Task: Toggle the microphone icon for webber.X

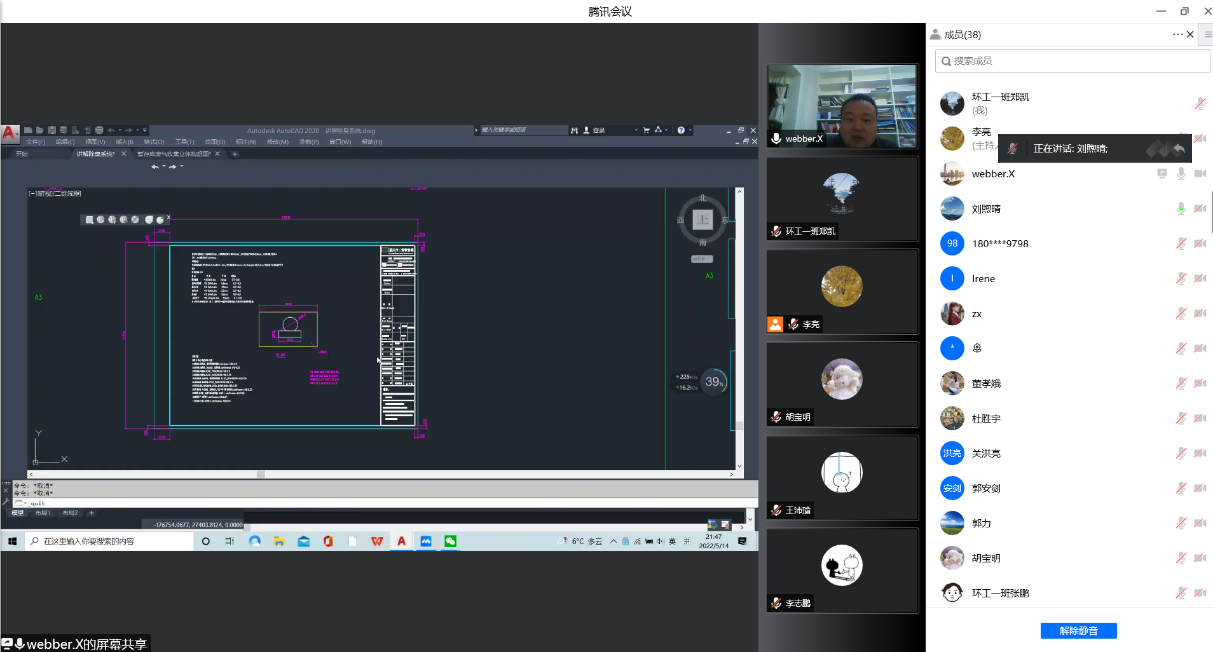Action: coord(1181,174)
